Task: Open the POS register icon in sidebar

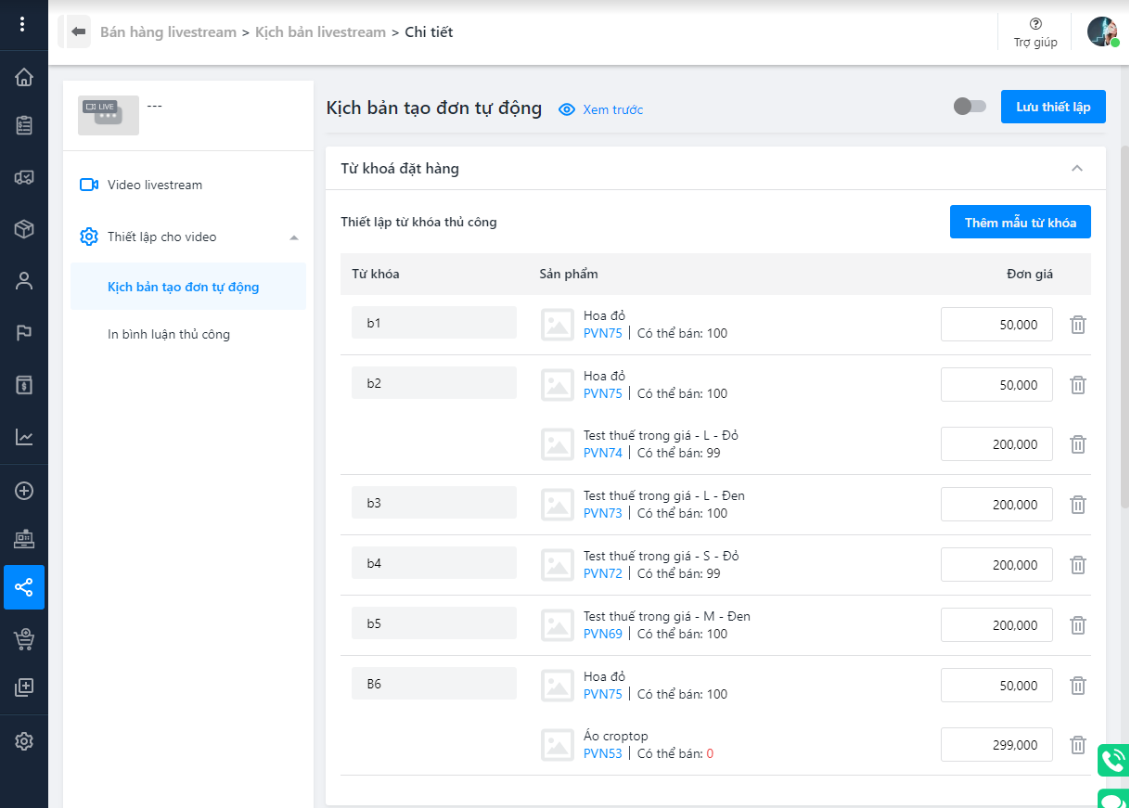Action: (x=24, y=539)
